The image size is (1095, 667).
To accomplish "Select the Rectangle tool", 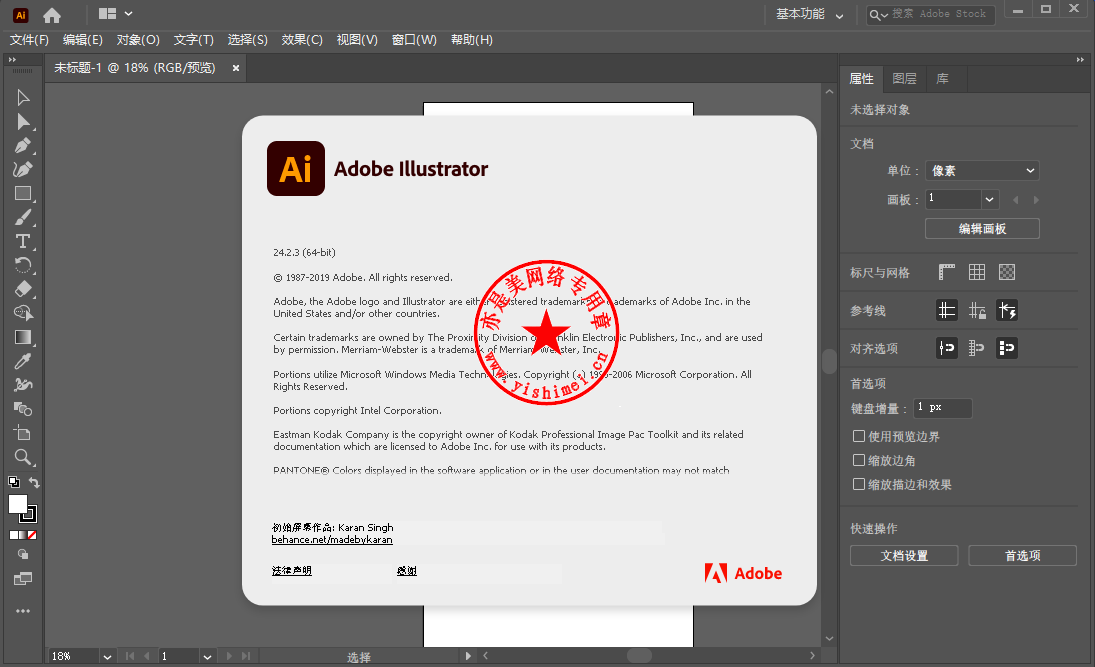I will [x=23, y=193].
